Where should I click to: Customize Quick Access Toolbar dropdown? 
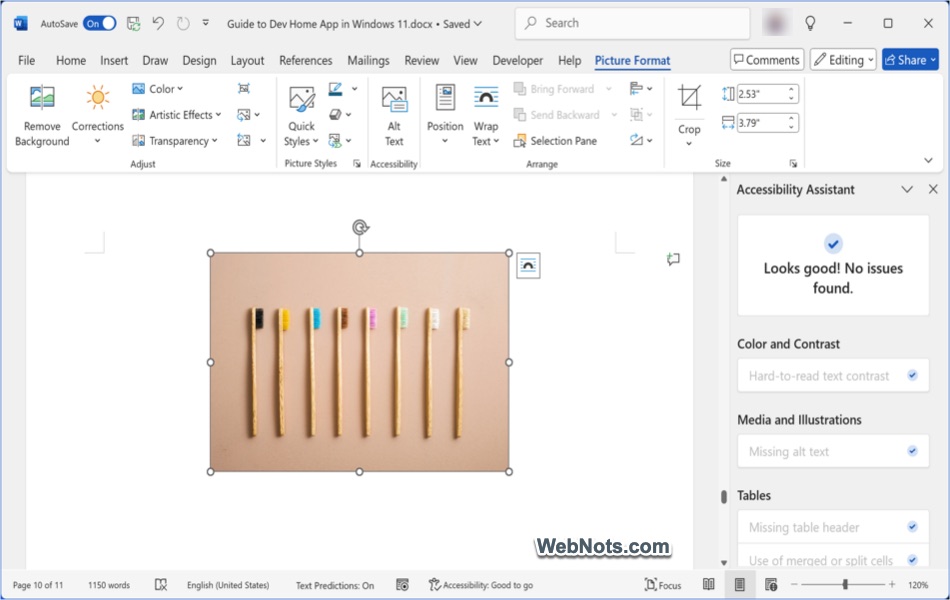pos(206,23)
